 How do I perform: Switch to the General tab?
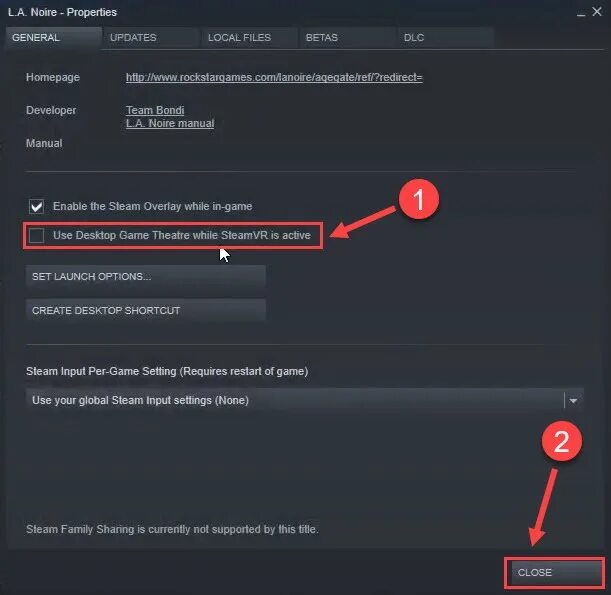pyautogui.click(x=54, y=38)
